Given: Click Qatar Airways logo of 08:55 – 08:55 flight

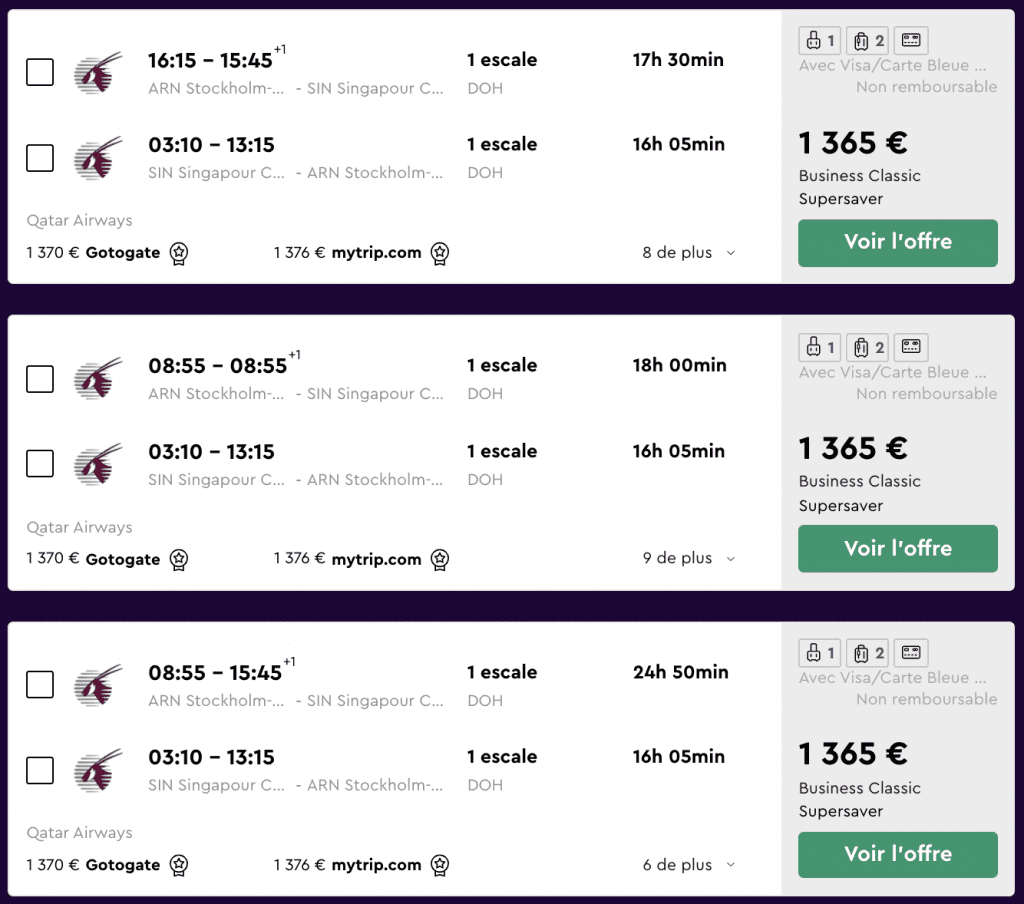Looking at the screenshot, I should tap(99, 378).
